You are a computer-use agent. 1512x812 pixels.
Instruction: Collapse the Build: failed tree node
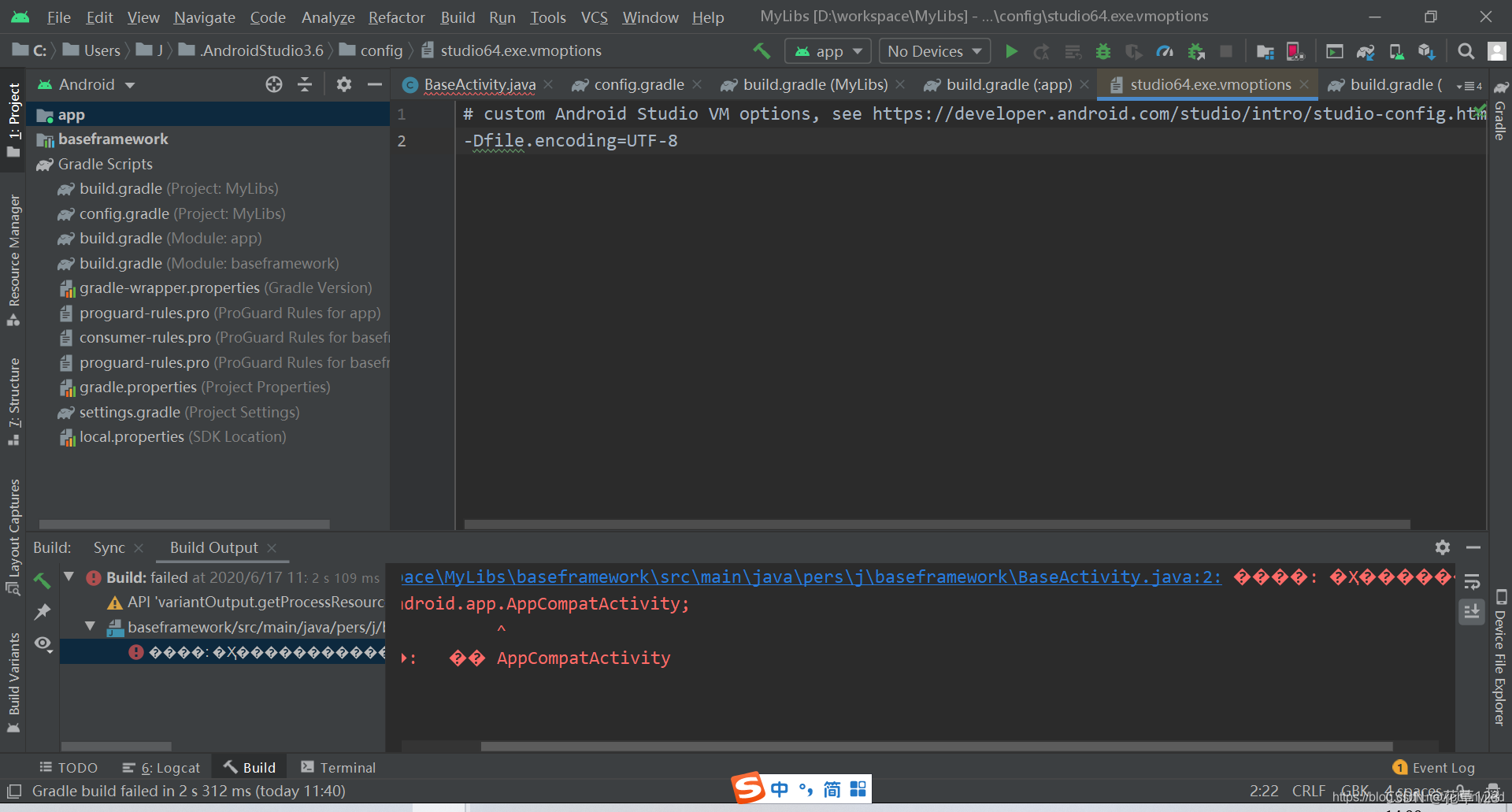click(x=69, y=577)
